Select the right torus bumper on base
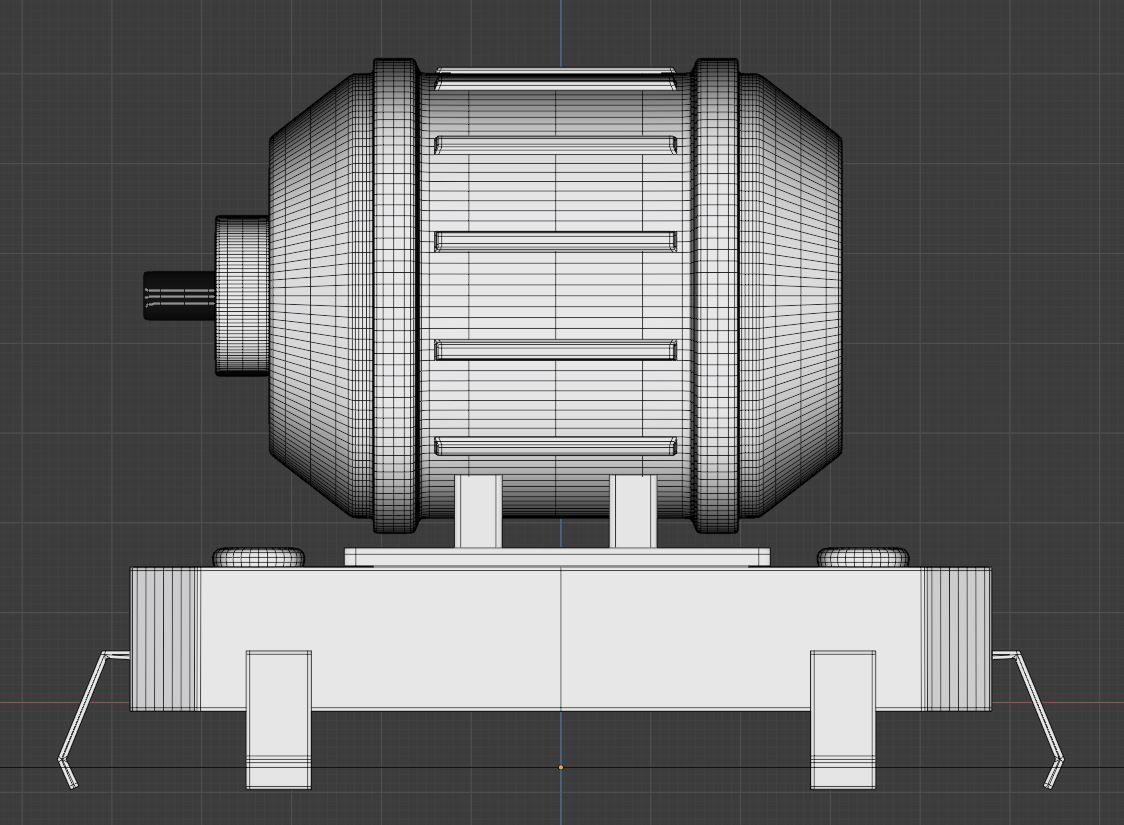1124x825 pixels. tap(863, 556)
